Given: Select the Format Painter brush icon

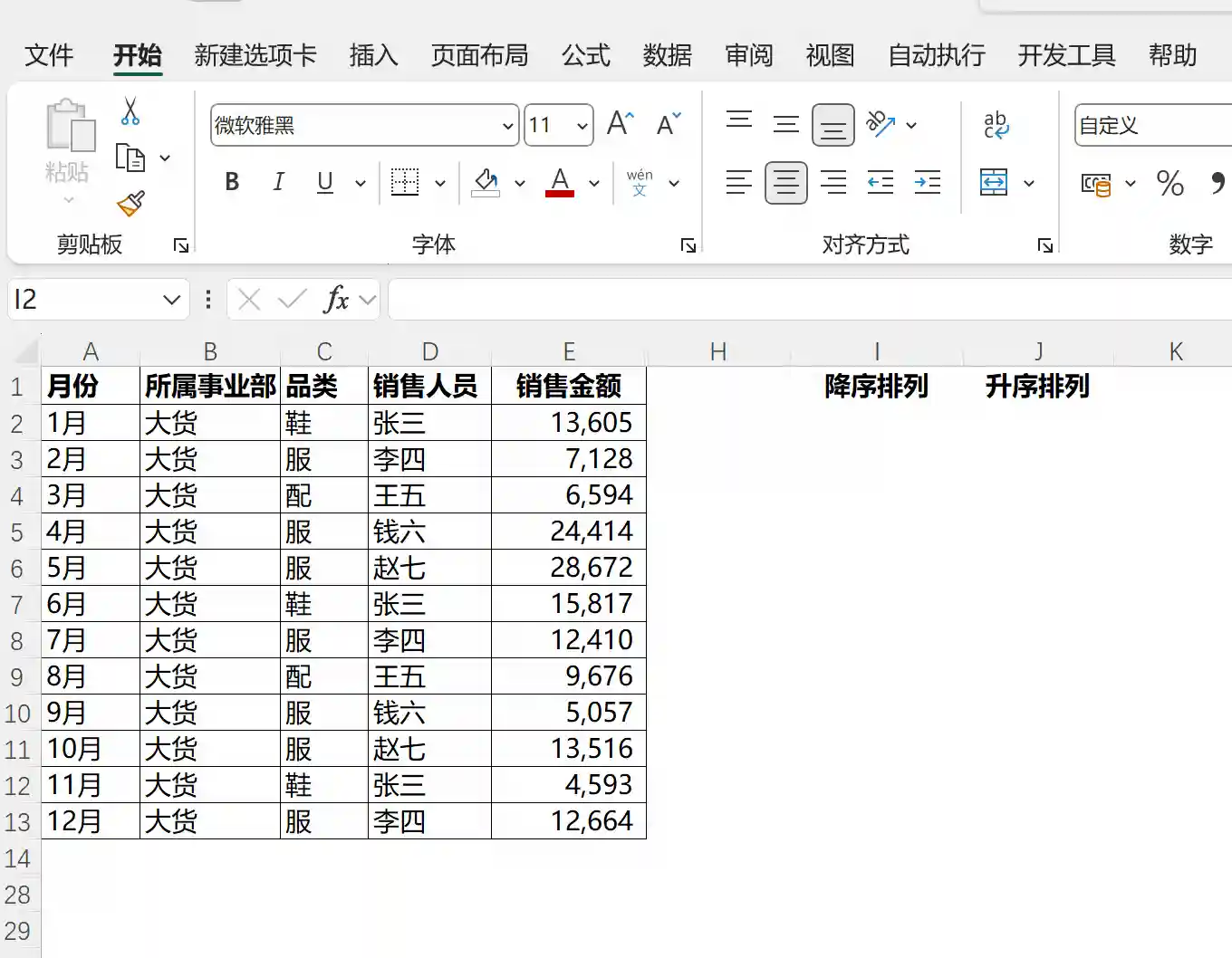Looking at the screenshot, I should pyautogui.click(x=130, y=203).
